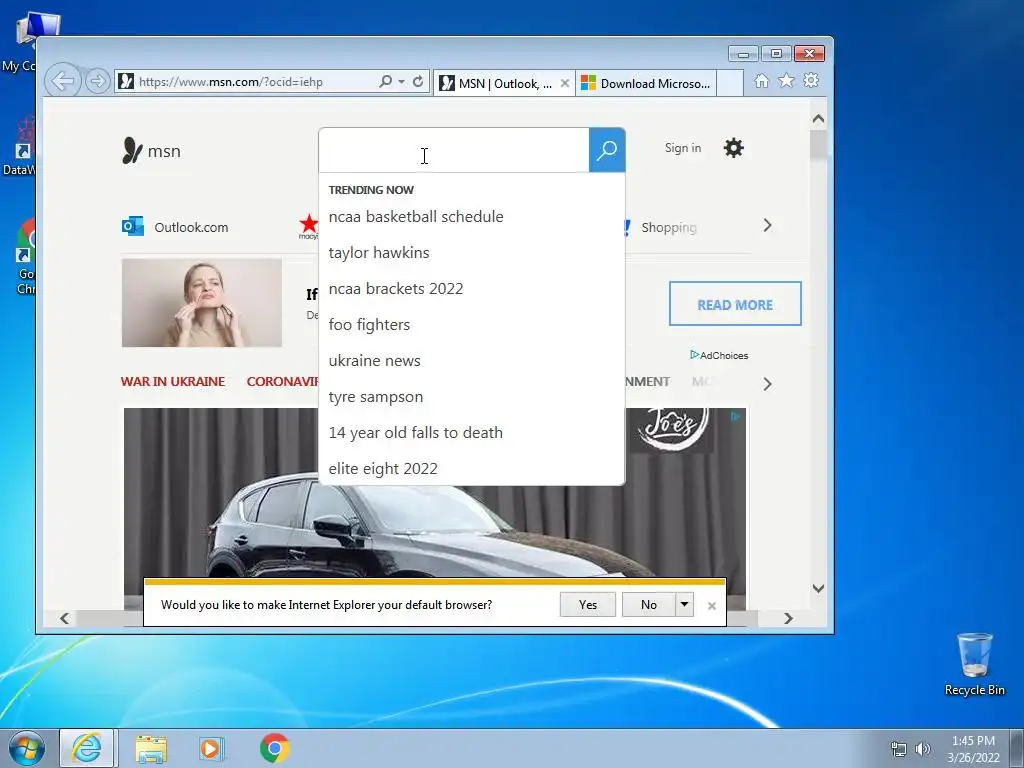Select suggestion ncaa brackets 2022
Viewport: 1024px width, 768px height.
(x=396, y=289)
